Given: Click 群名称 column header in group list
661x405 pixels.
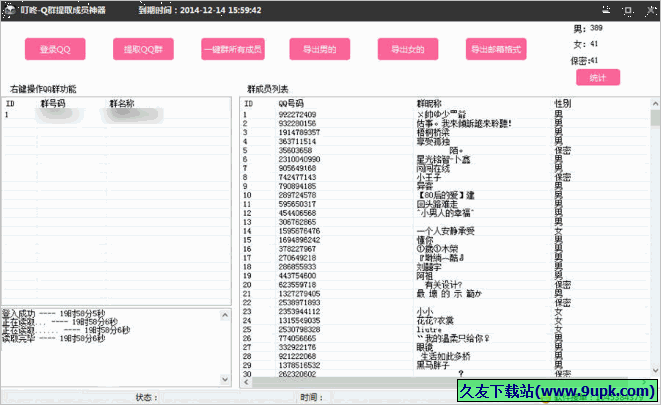Looking at the screenshot, I should (122, 103).
